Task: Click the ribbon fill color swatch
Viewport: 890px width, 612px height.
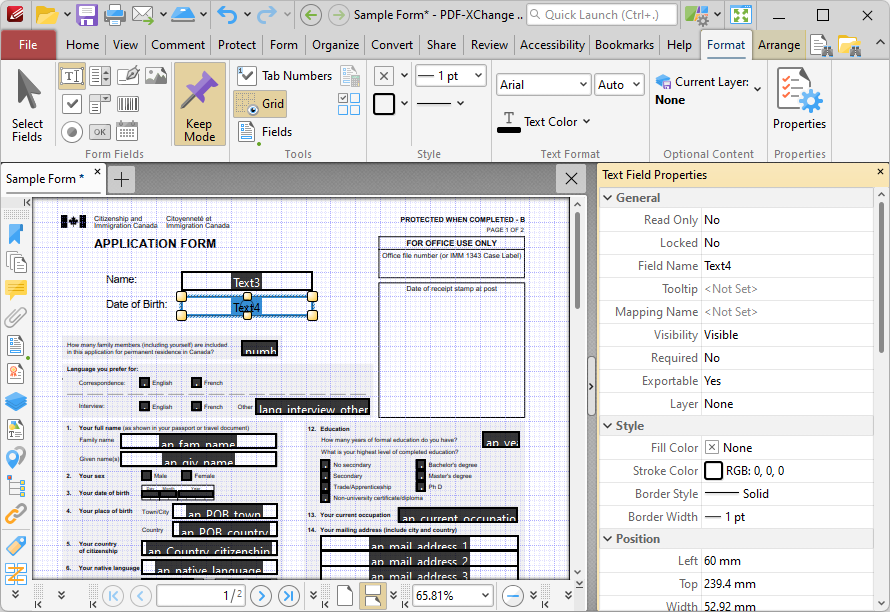Action: coord(384,76)
